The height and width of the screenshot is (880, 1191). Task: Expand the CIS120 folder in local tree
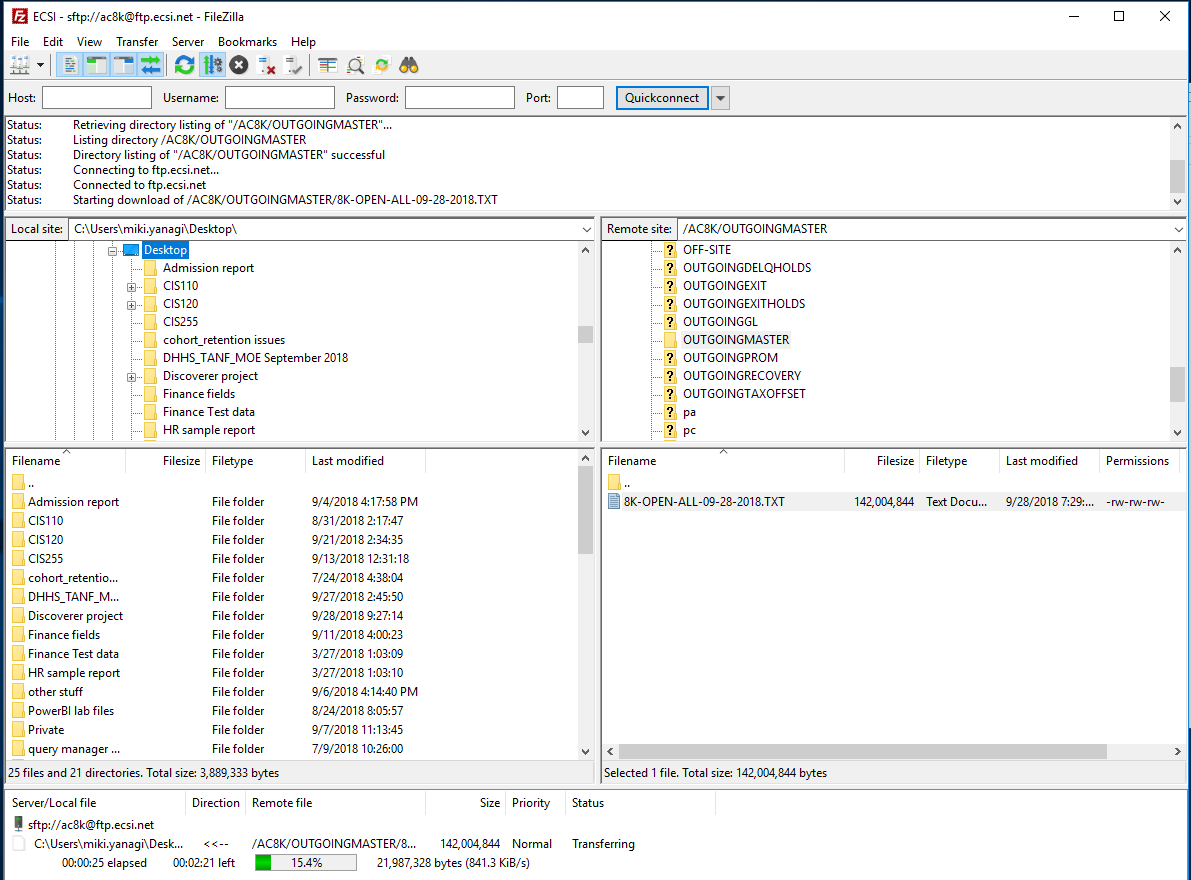coord(131,305)
